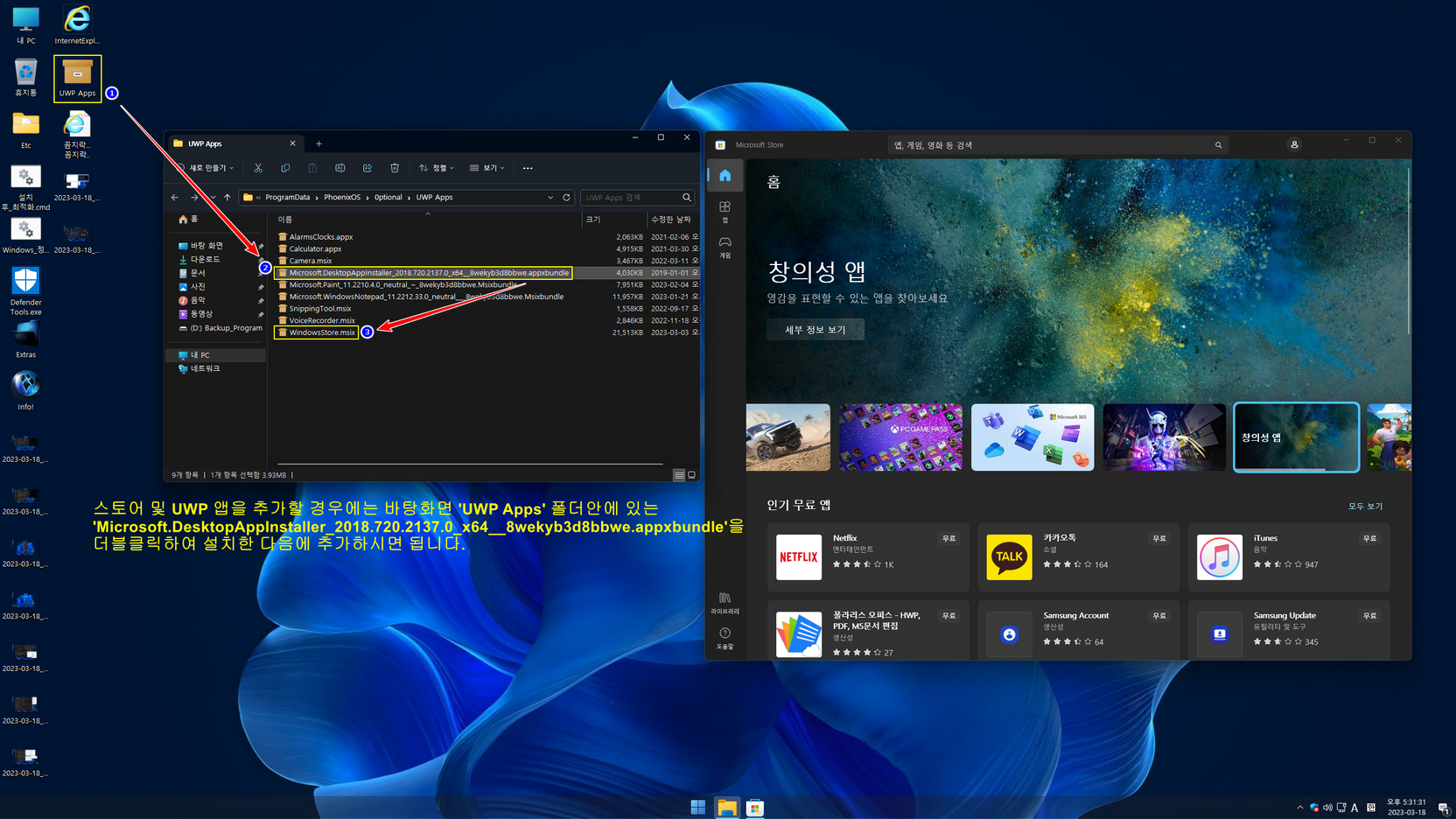This screenshot has width=1456, height=819.
Task: Click the Rename icon in File Explorer toolbar
Action: tap(339, 168)
